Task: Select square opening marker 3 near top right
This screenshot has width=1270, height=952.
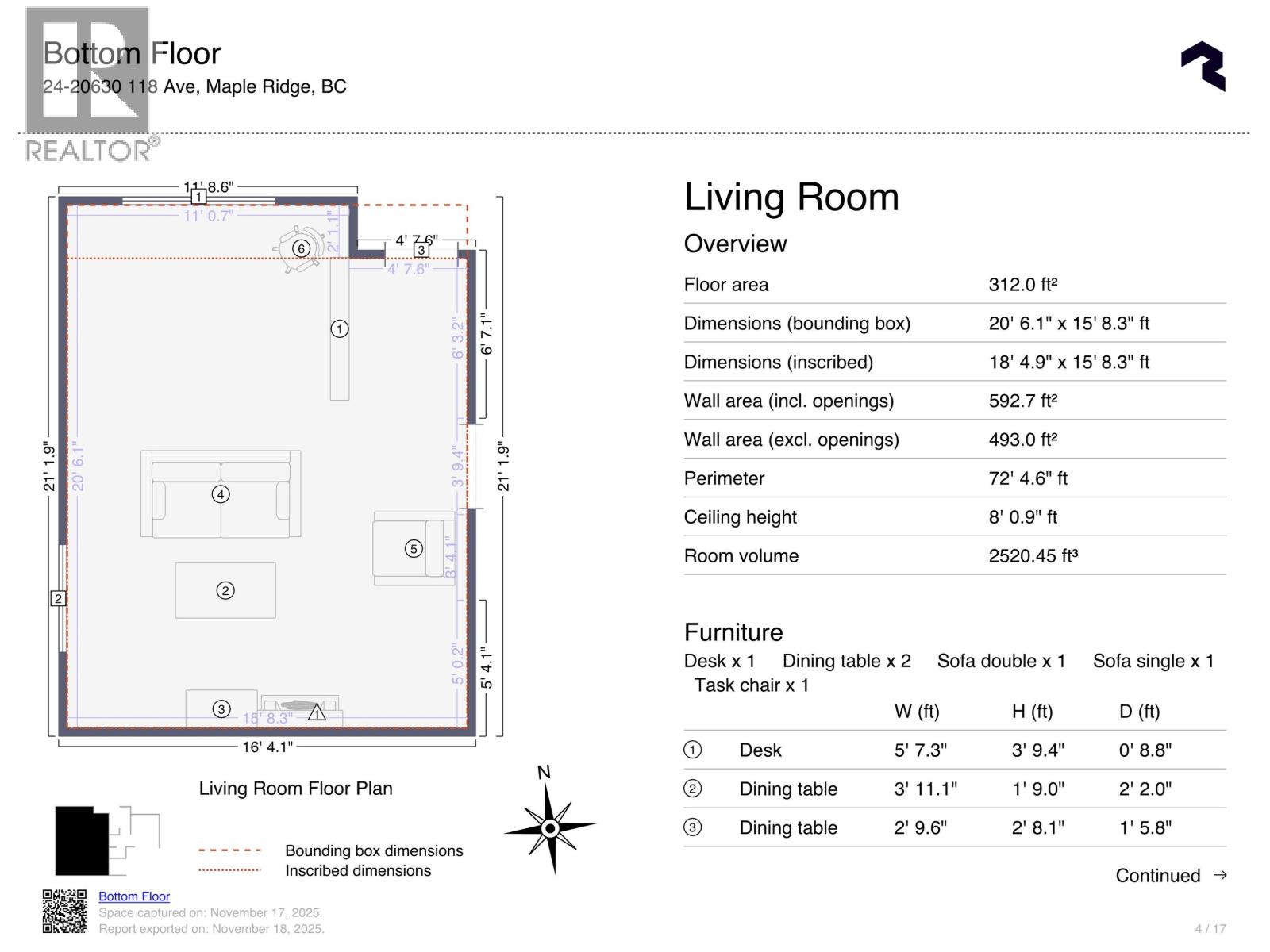Action: 421,250
